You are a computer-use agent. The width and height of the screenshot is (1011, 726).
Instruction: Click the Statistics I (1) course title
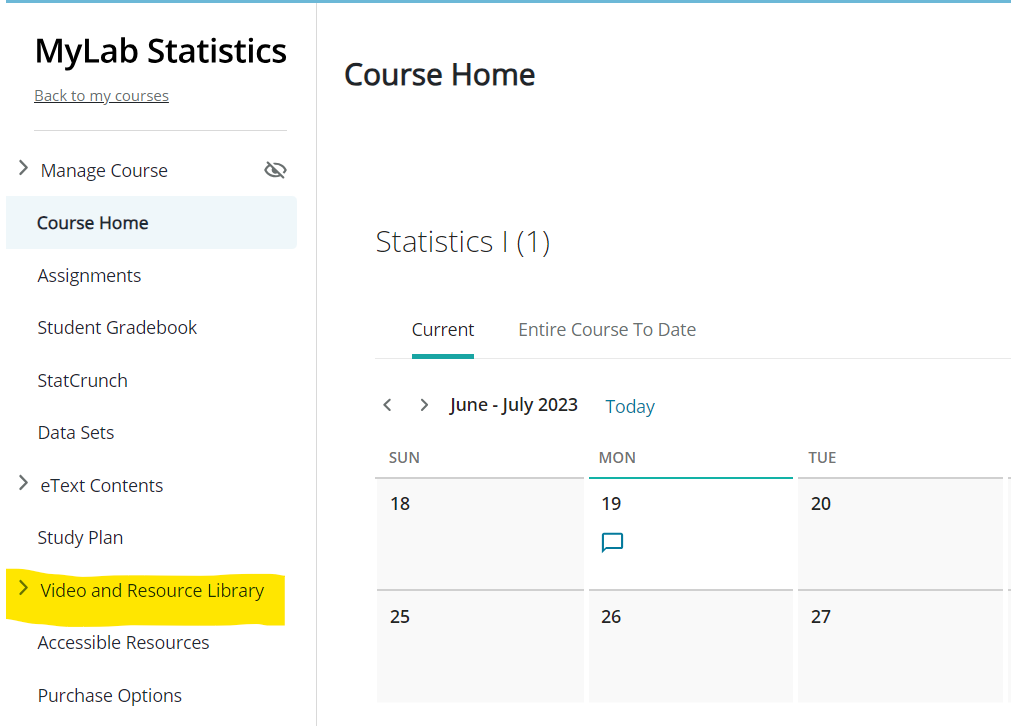click(463, 242)
